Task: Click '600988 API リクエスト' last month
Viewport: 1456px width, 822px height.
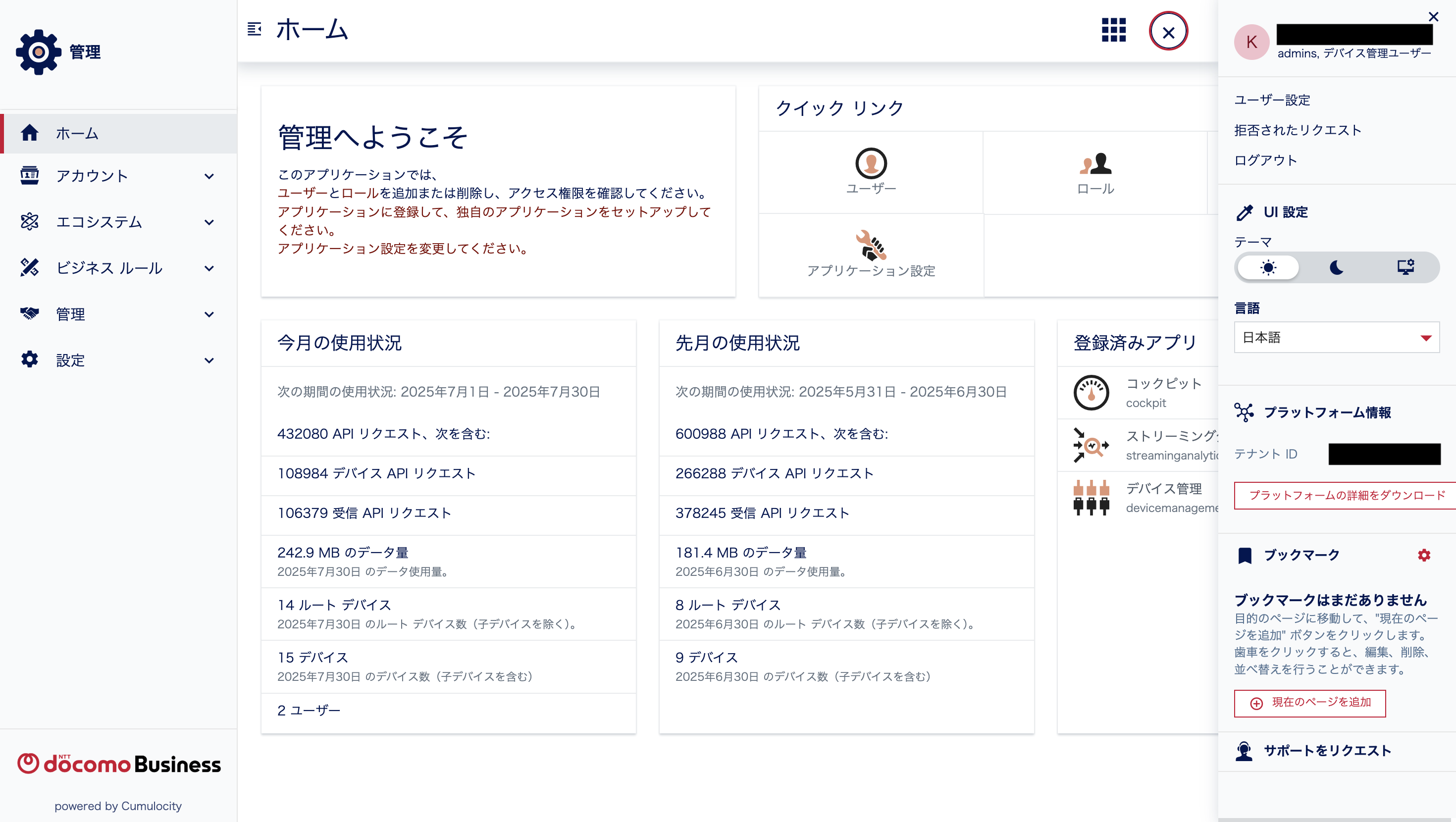Action: click(781, 434)
